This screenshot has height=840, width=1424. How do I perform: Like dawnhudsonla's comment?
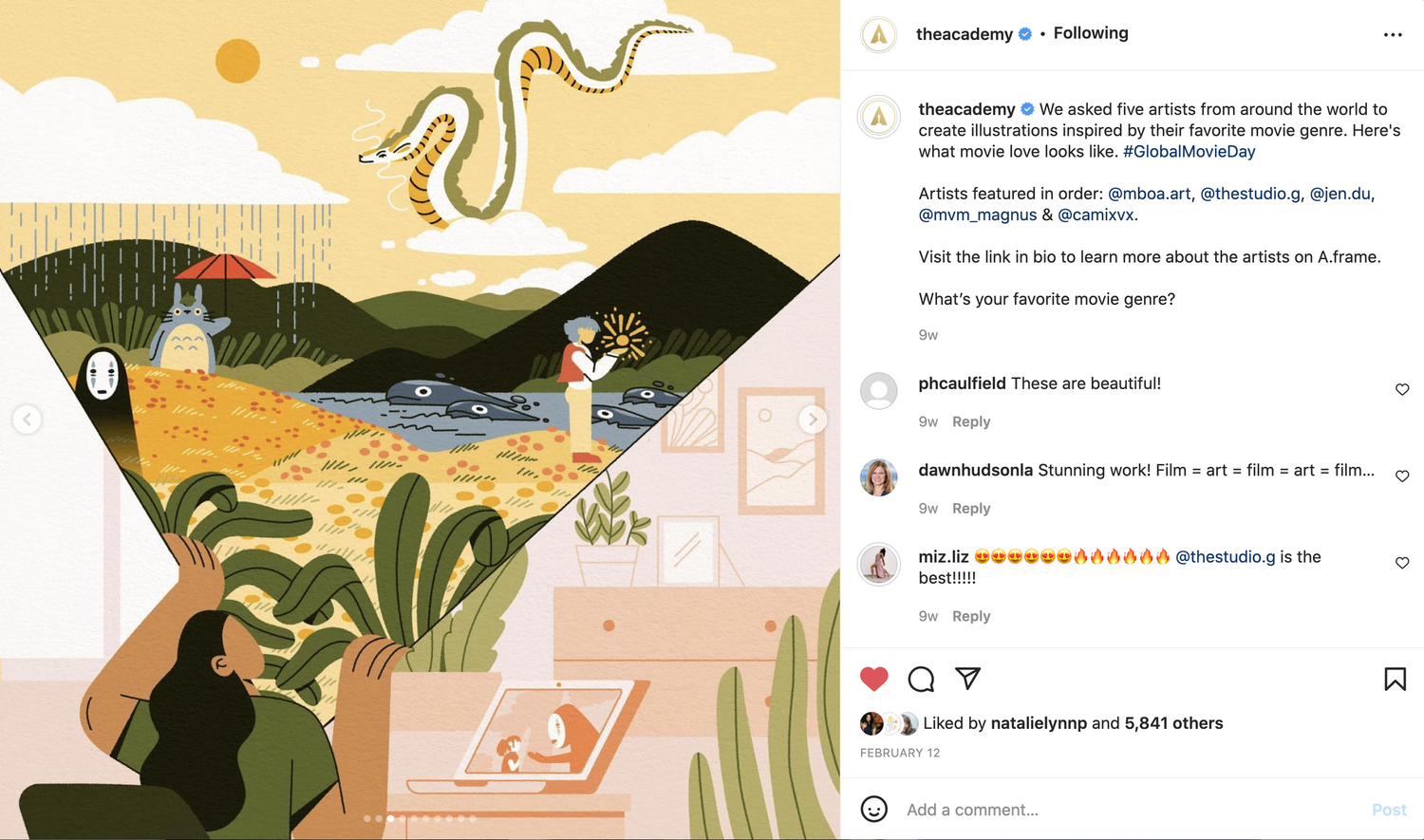(x=1402, y=476)
